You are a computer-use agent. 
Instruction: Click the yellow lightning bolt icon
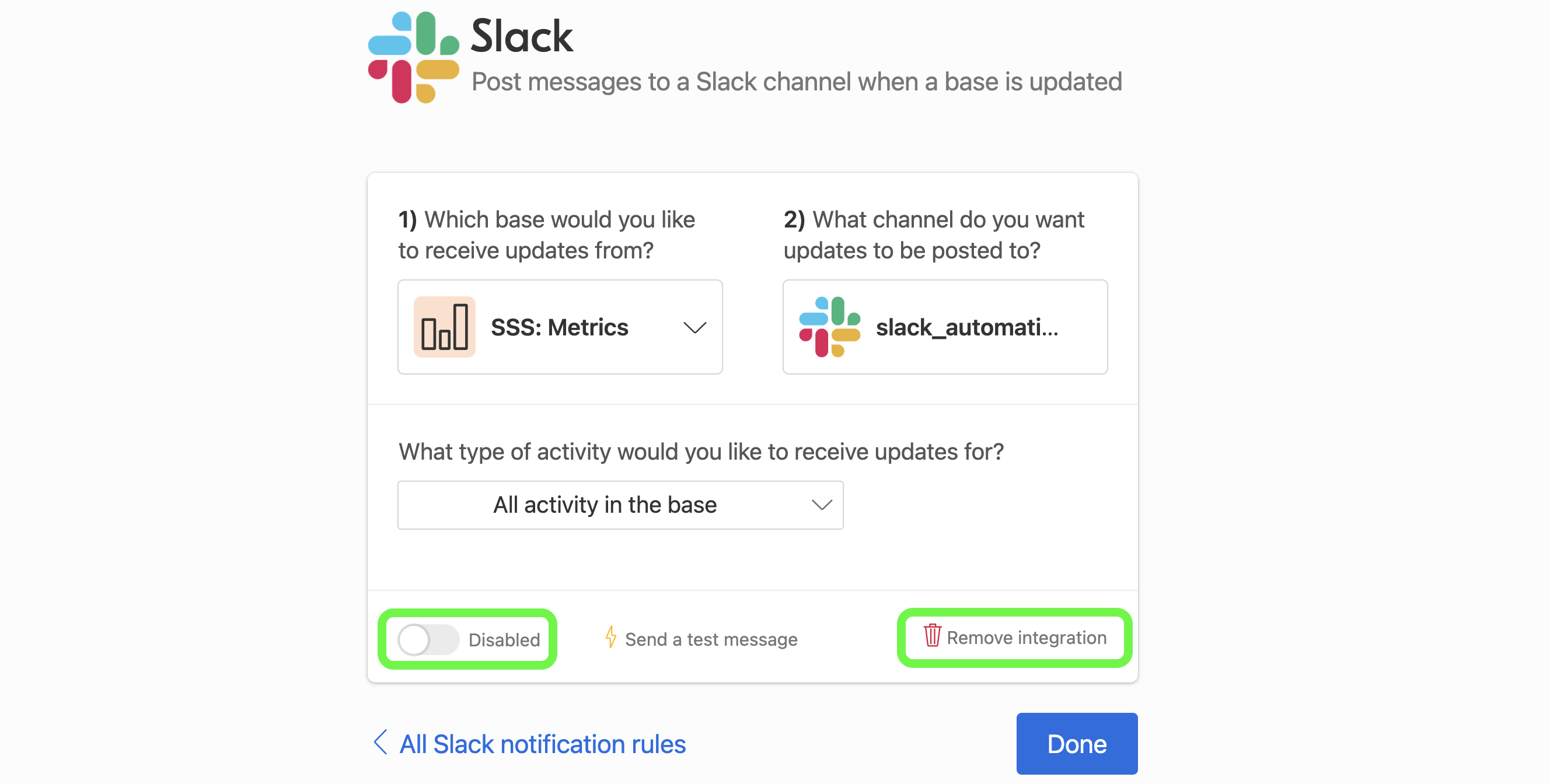coord(611,638)
